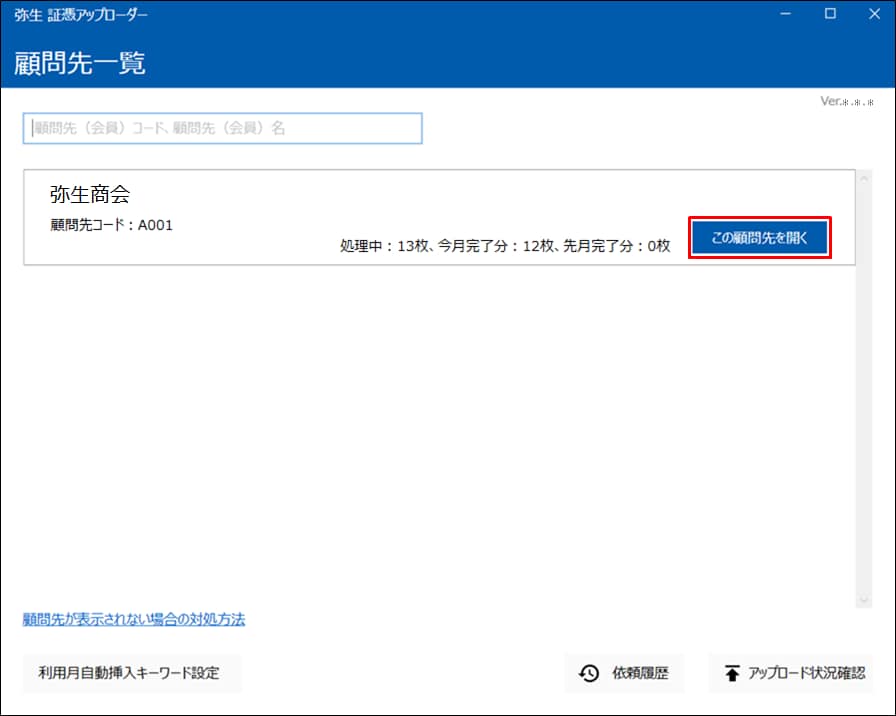The image size is (896, 716).
Task: Click the client list vertical scrollbar track
Action: [x=865, y=400]
